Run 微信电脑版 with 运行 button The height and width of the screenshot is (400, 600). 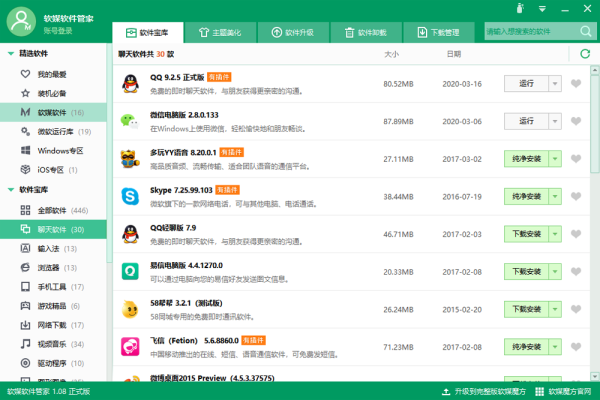[526, 121]
